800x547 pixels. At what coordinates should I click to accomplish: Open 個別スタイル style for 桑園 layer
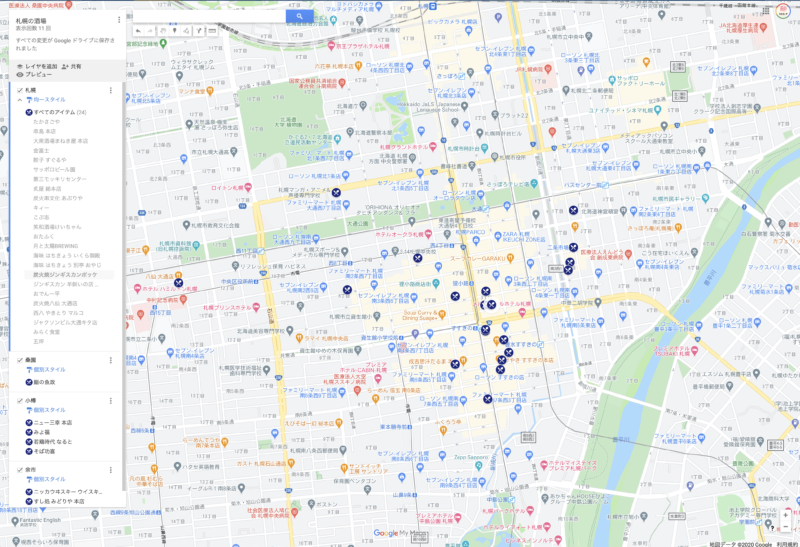pos(46,369)
